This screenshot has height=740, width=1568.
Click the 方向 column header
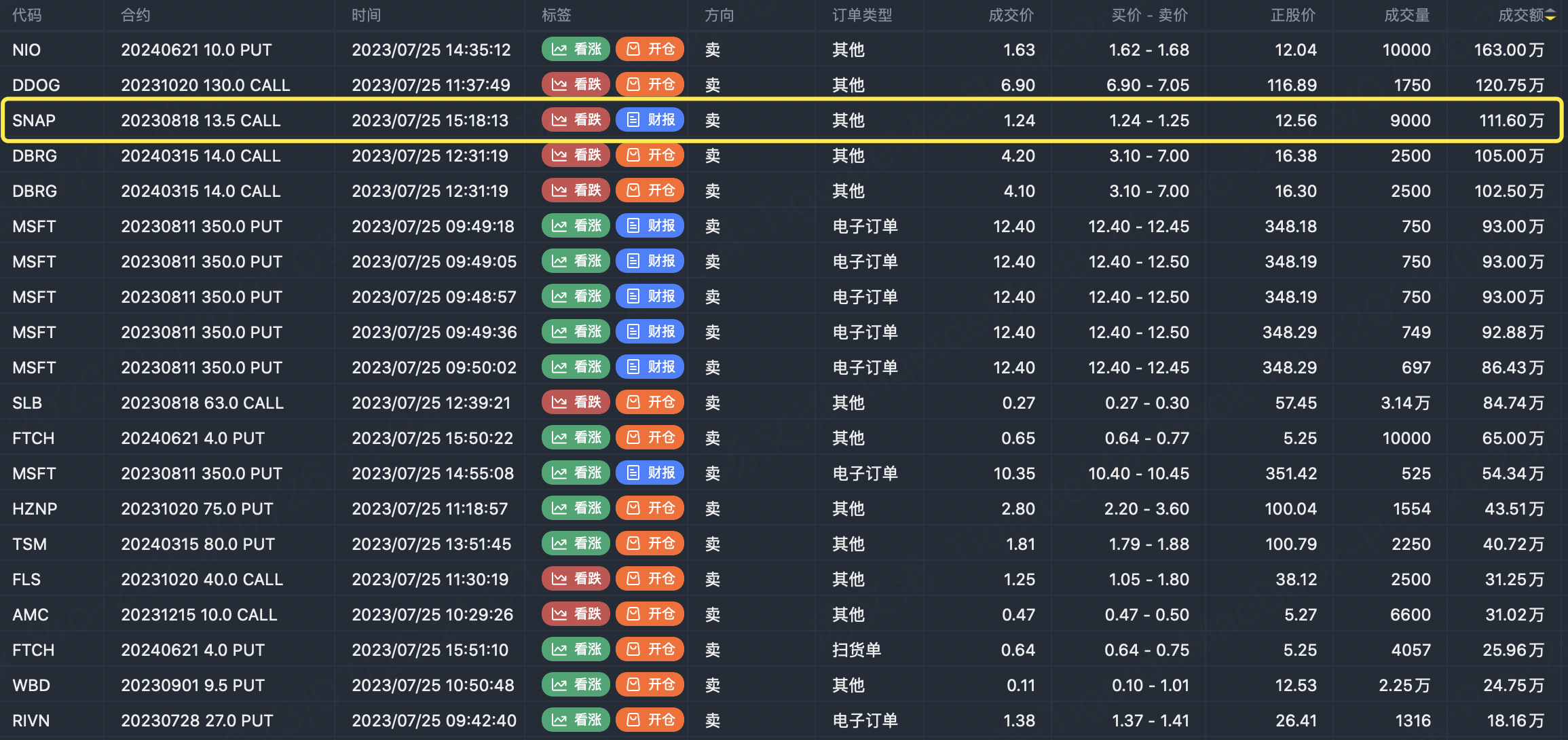click(x=720, y=15)
